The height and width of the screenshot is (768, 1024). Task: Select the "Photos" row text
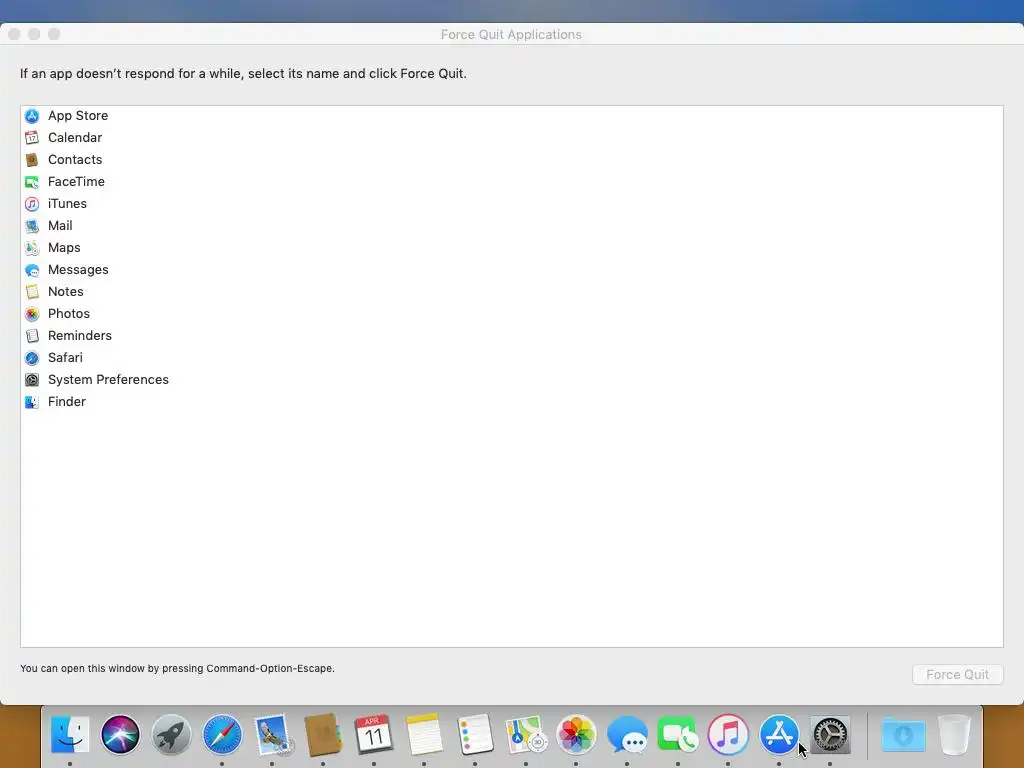coord(69,313)
